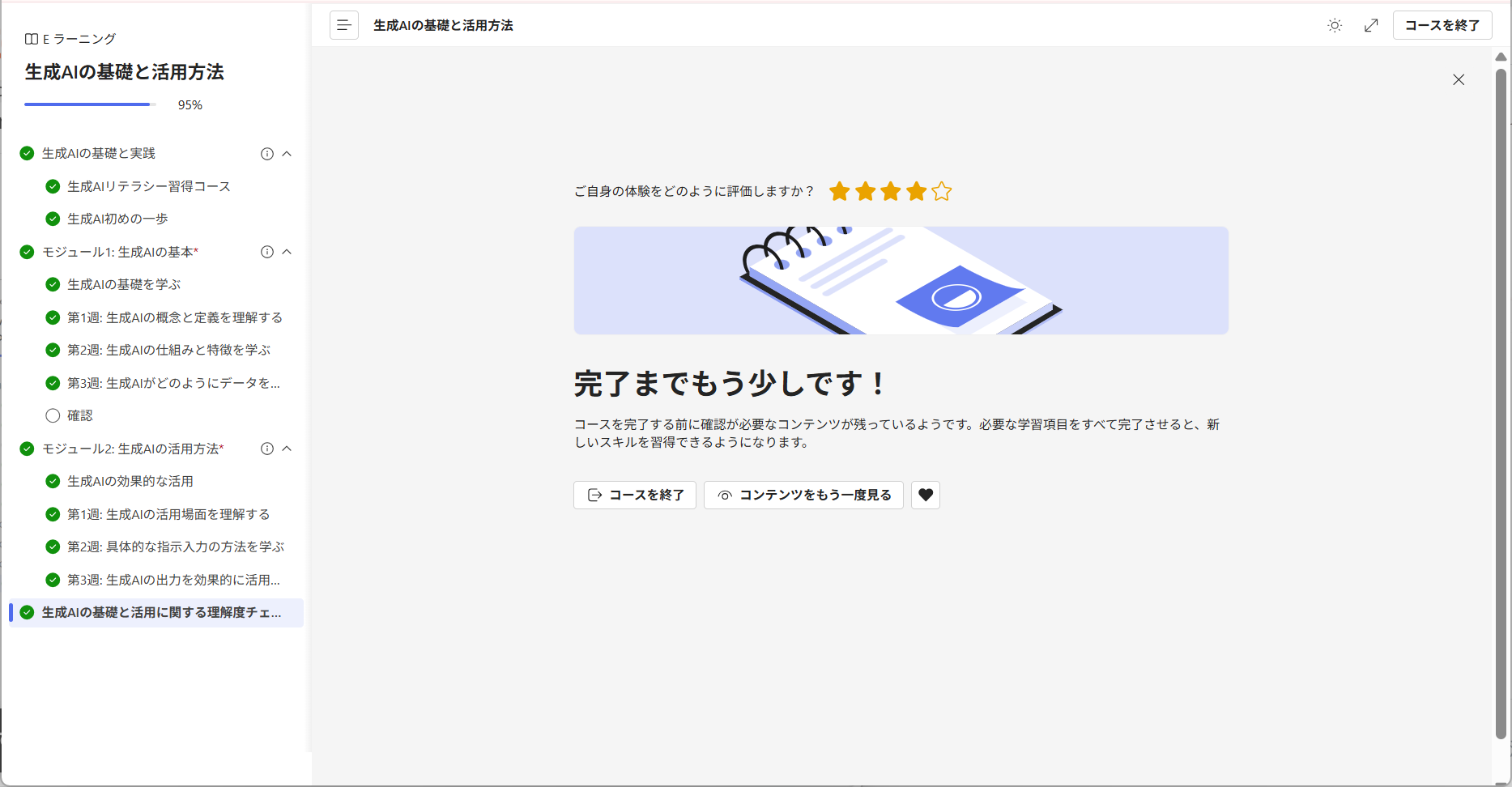Viewport: 1512px width, 787px height.
Task: Click the Eラーニング label
Action: (79, 39)
